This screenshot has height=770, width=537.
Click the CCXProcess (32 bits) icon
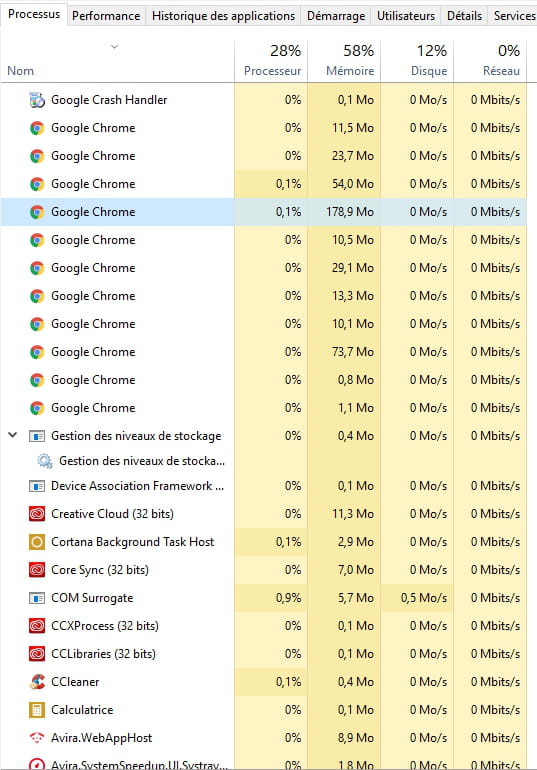tap(37, 626)
